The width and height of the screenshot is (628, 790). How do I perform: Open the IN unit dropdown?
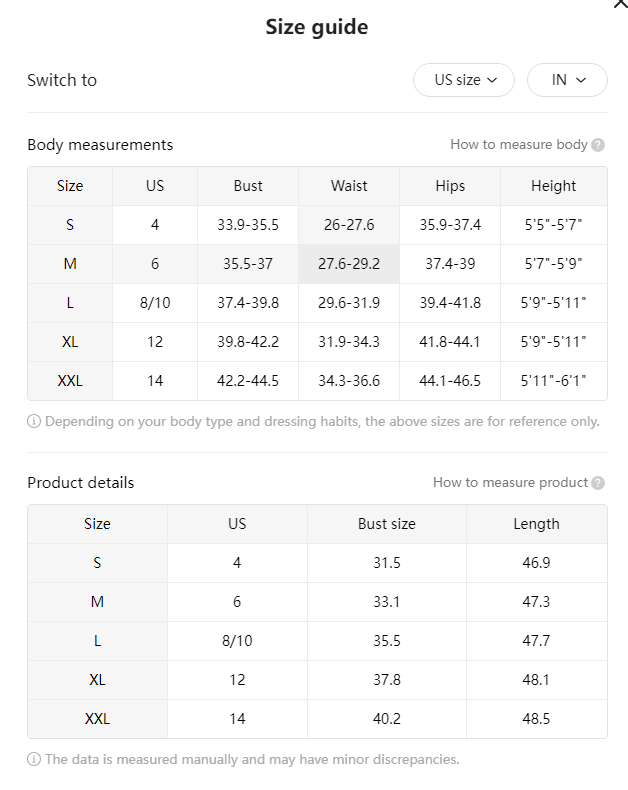tap(567, 80)
